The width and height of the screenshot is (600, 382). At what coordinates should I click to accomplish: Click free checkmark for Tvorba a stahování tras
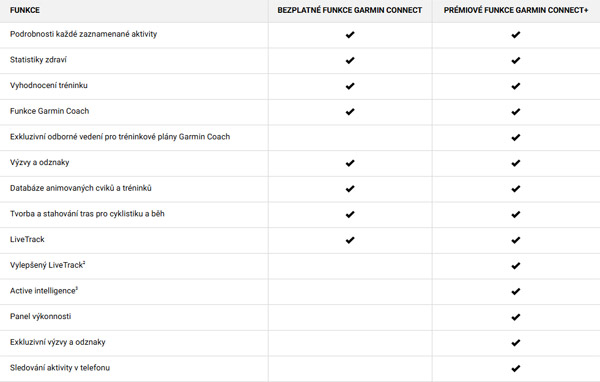pyautogui.click(x=350, y=214)
